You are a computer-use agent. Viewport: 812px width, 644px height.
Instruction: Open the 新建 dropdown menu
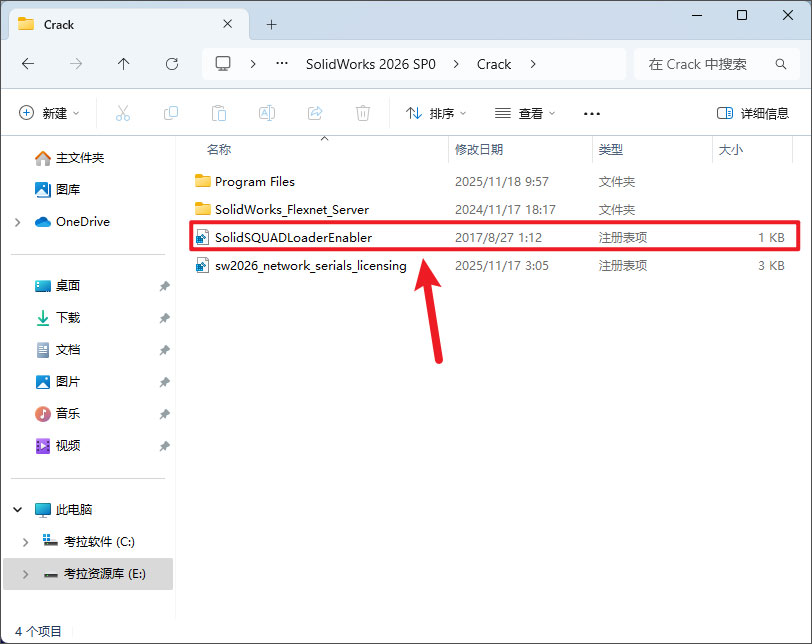[50, 114]
